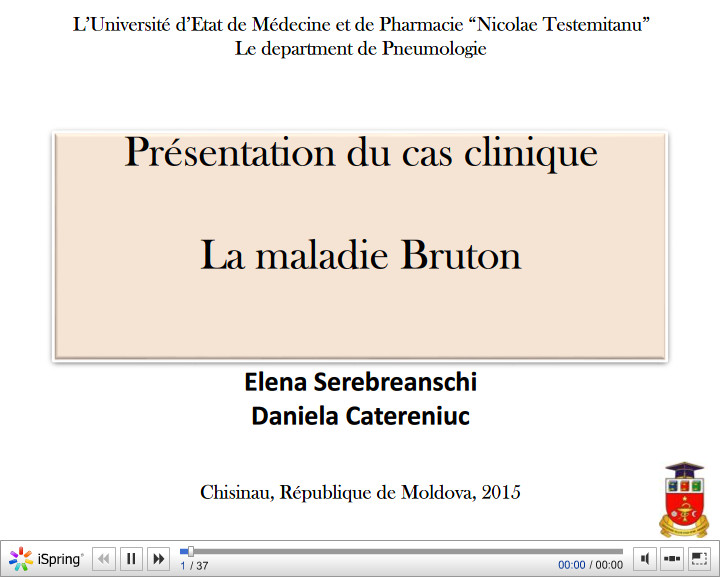Click the title 'Présentation du cas clinique'
This screenshot has width=720, height=577.
pyautogui.click(x=360, y=153)
